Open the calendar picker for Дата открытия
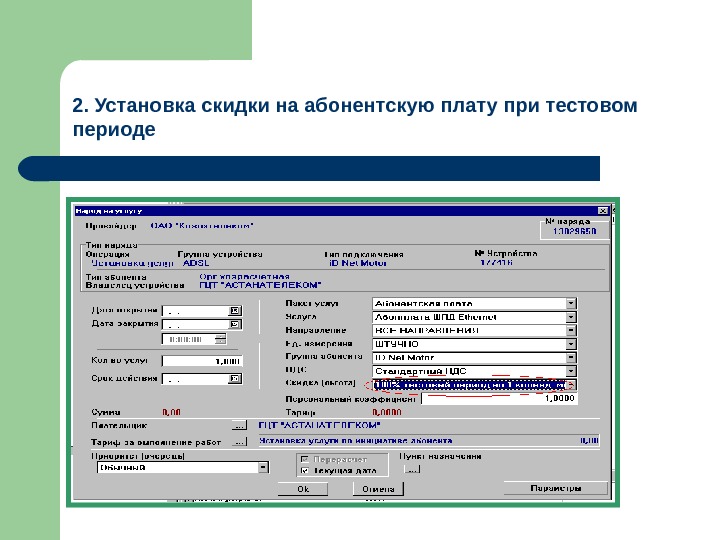Image resolution: width=720 pixels, height=540 pixels. [235, 311]
